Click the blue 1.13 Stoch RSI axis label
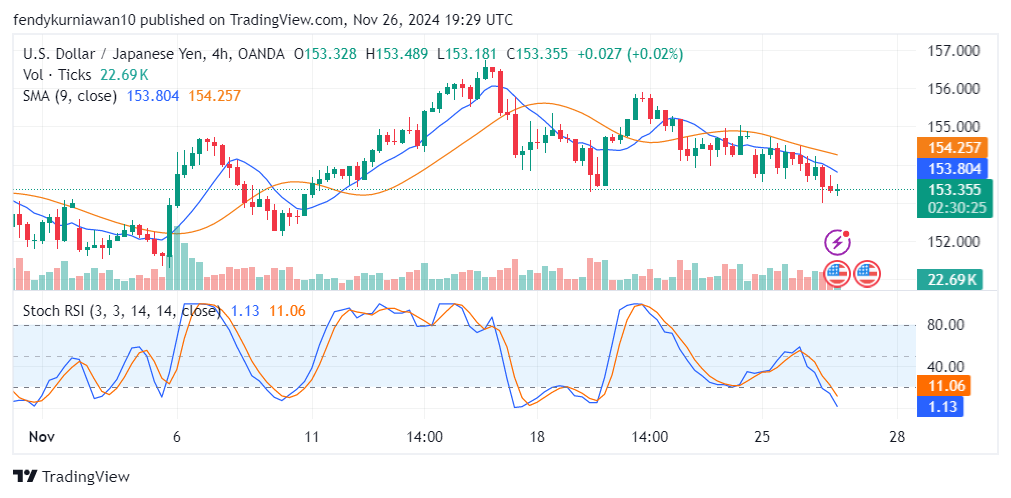This screenshot has width=1011, height=498. 941,406
